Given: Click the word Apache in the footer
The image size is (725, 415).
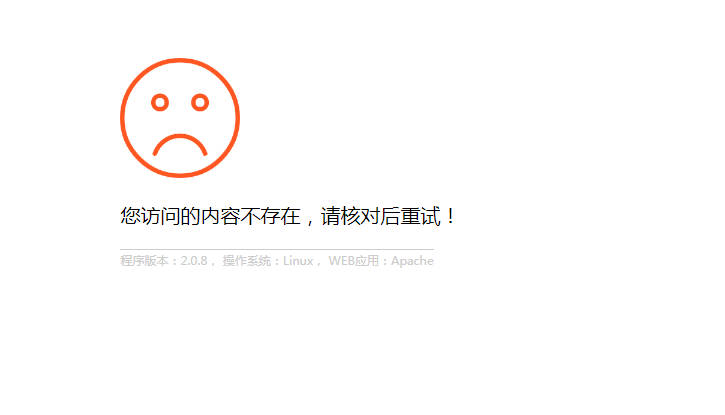Looking at the screenshot, I should (x=412, y=261).
